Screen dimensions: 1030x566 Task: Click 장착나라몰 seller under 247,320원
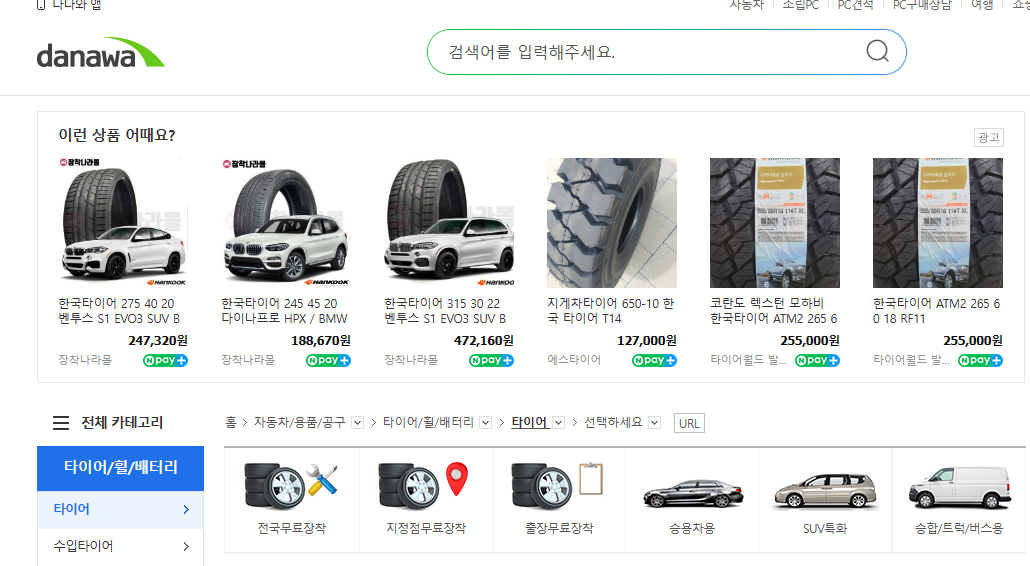(85, 360)
